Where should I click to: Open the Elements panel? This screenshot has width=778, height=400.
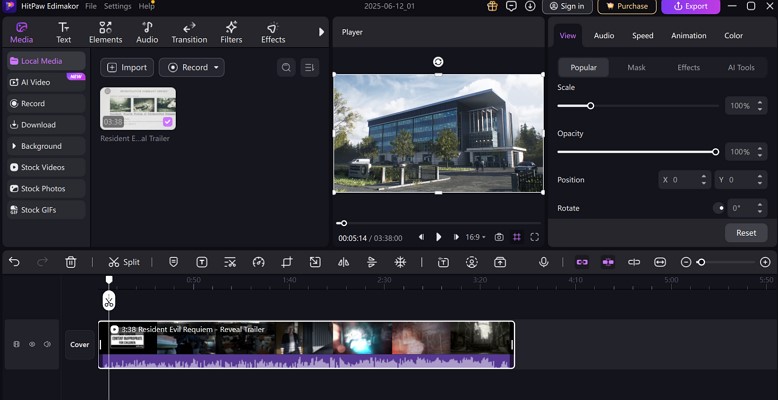105,33
